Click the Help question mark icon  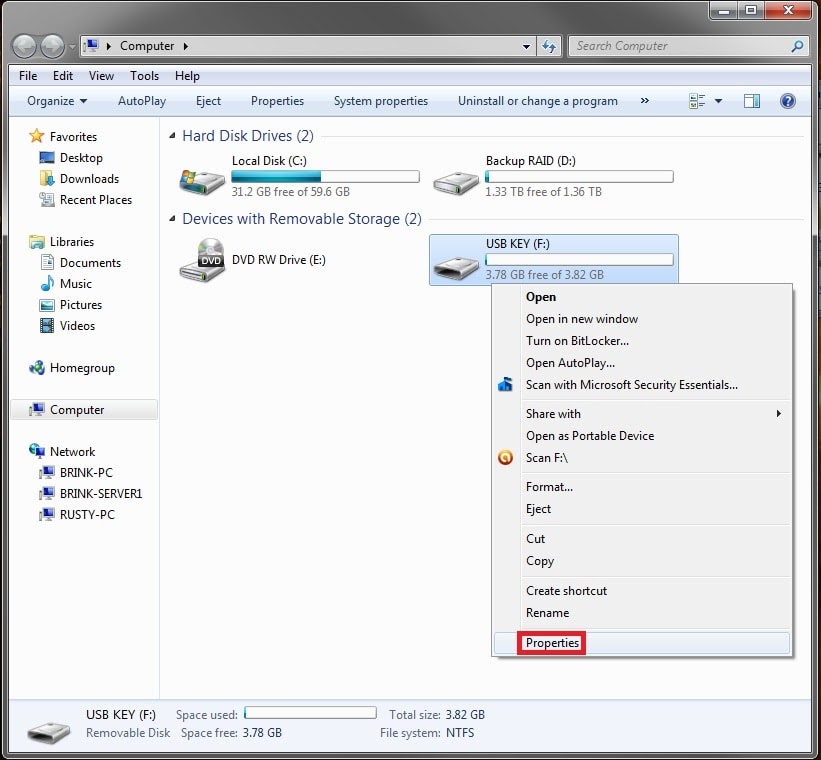click(787, 101)
